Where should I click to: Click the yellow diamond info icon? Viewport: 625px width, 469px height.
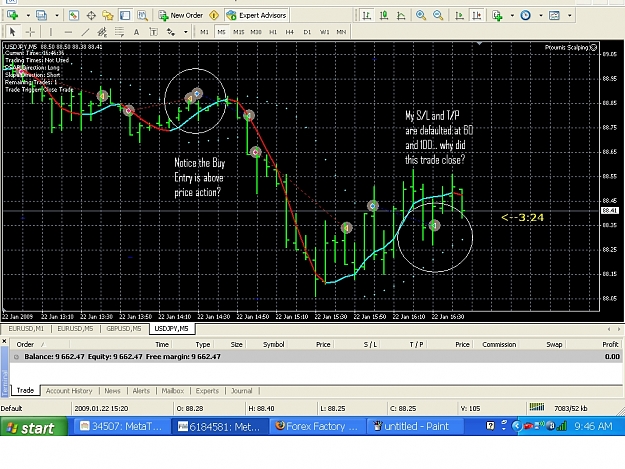[214, 15]
